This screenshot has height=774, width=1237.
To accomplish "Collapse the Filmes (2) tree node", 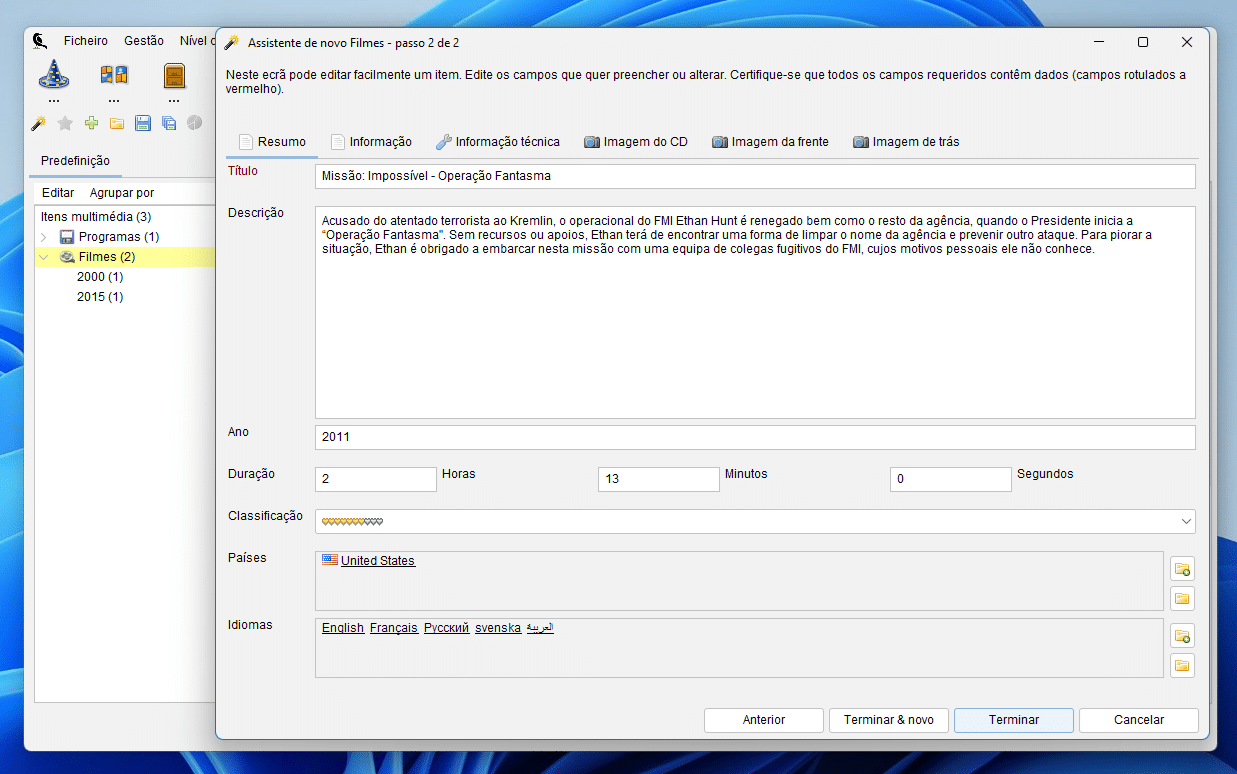I will tap(44, 257).
